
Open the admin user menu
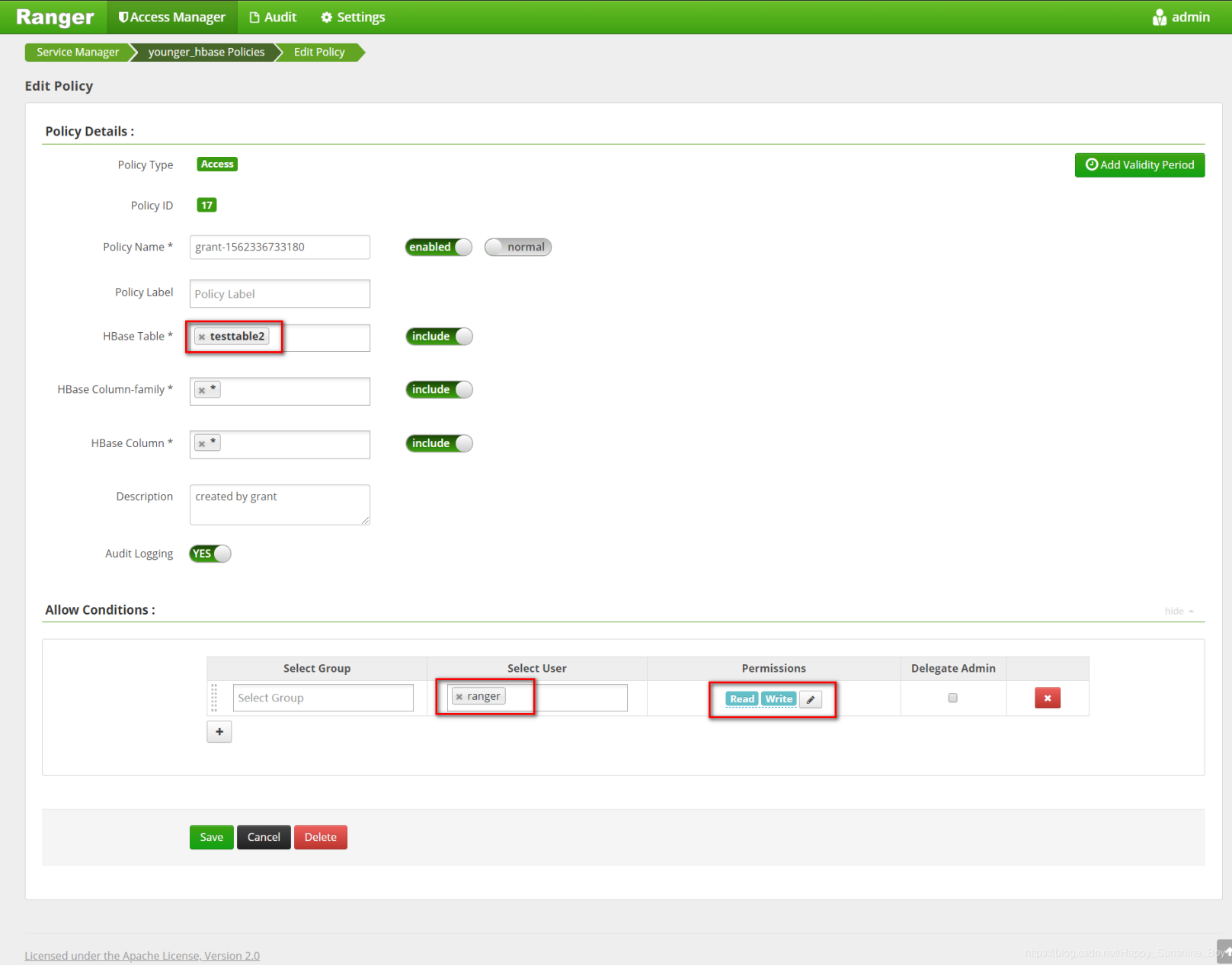coord(1181,17)
